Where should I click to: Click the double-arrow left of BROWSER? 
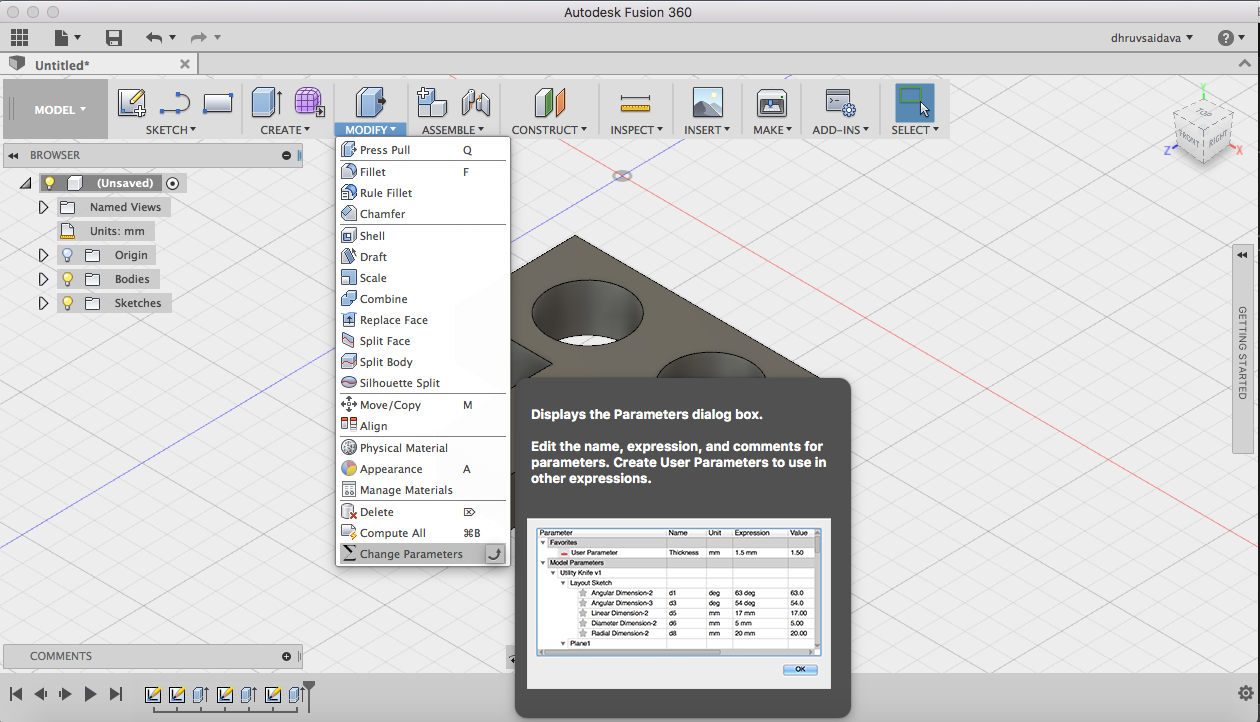tap(14, 155)
